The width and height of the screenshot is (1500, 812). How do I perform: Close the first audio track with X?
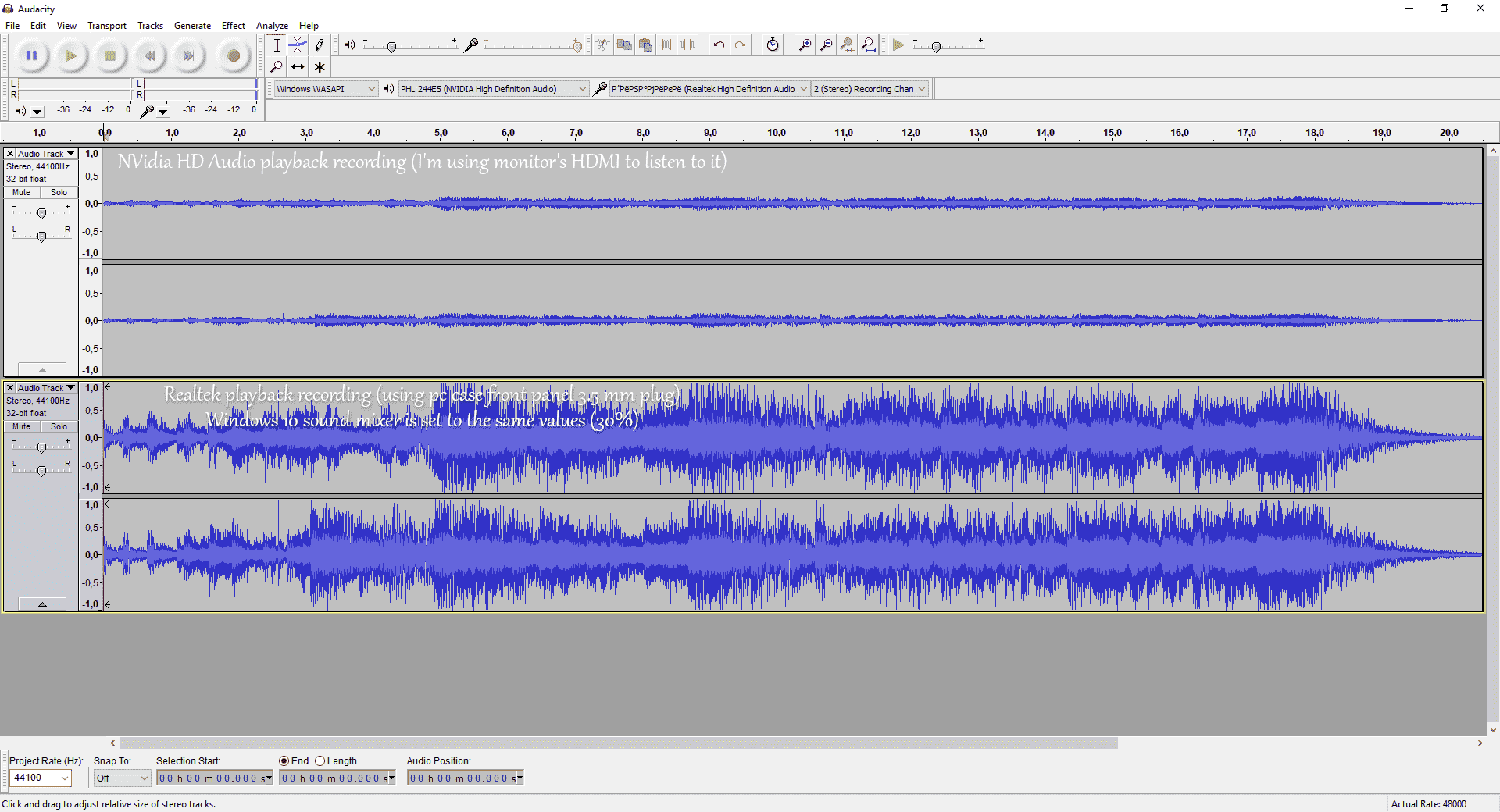point(10,154)
